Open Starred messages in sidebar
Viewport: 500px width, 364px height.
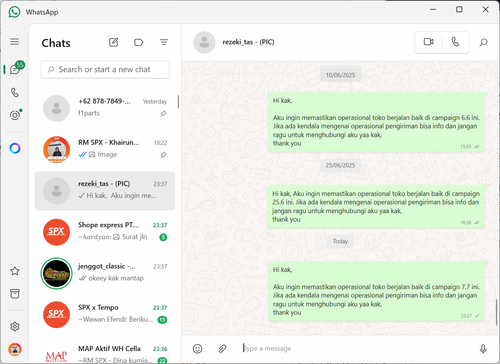click(x=15, y=271)
